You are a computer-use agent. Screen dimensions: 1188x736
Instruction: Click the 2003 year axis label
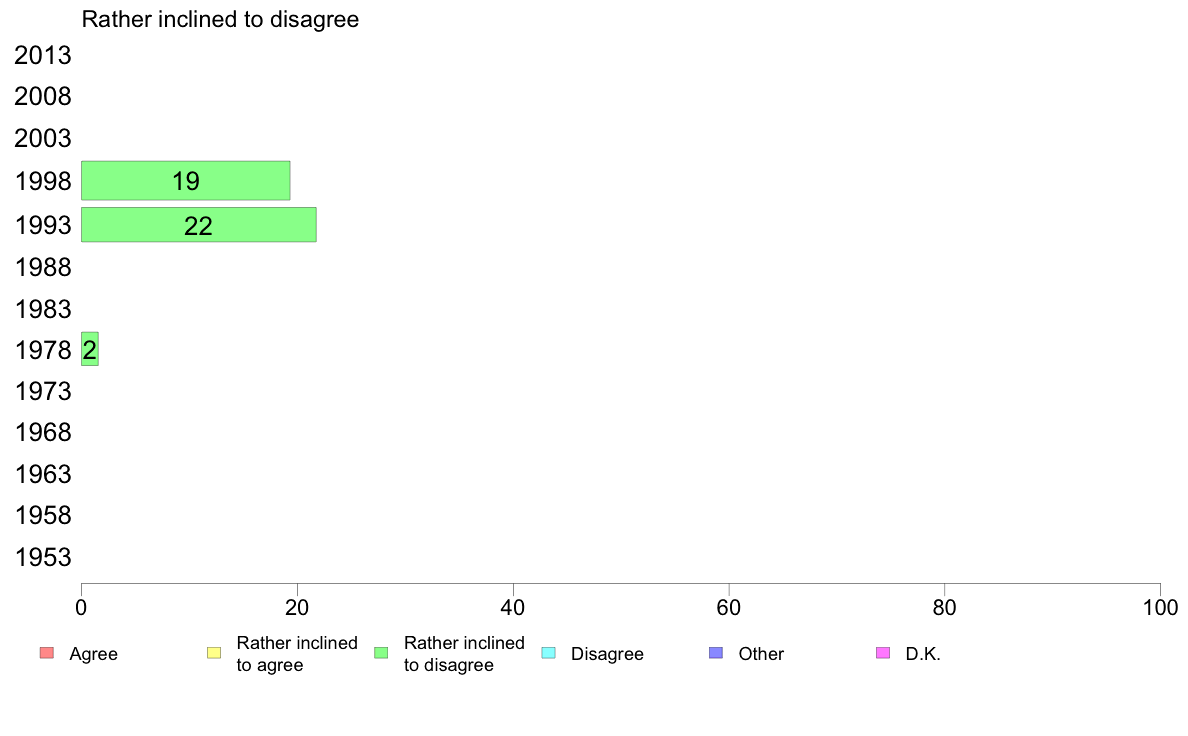pos(42,139)
